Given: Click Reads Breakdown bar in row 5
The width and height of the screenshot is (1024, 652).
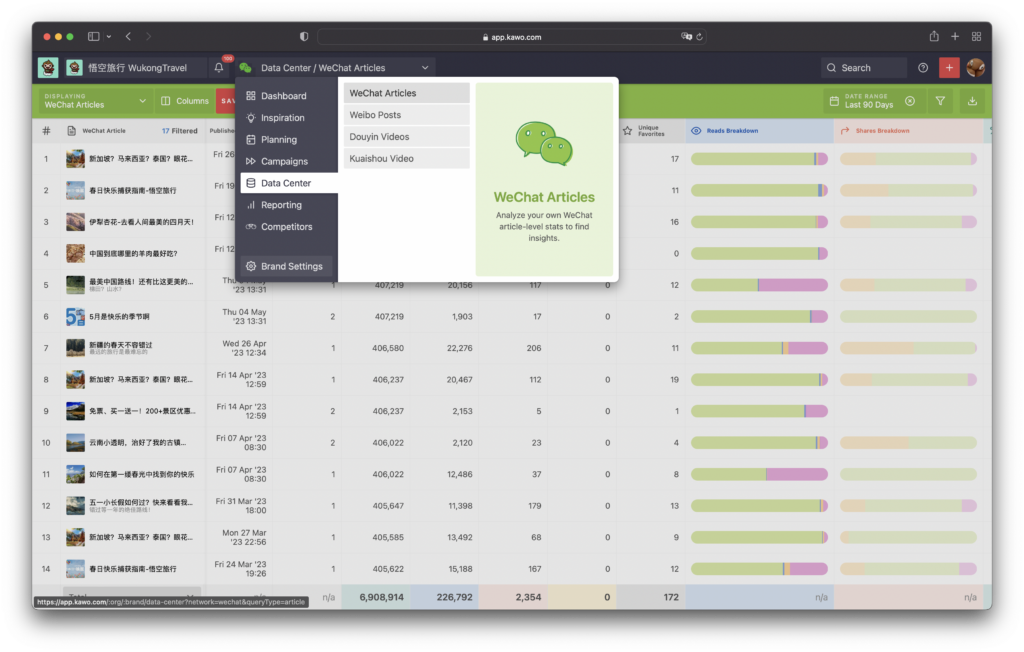Looking at the screenshot, I should [760, 285].
